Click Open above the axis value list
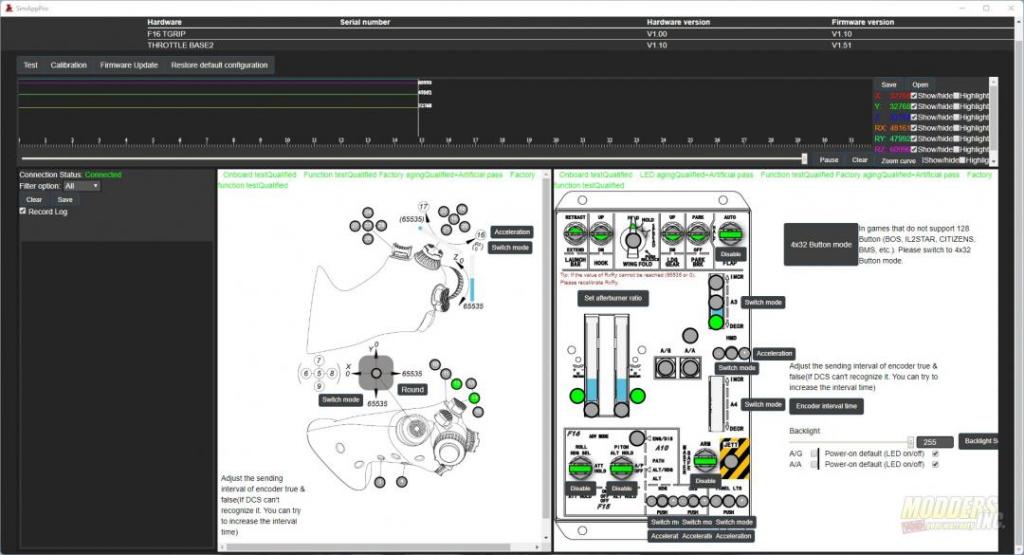Viewport: 1024px width, 555px height. click(920, 85)
